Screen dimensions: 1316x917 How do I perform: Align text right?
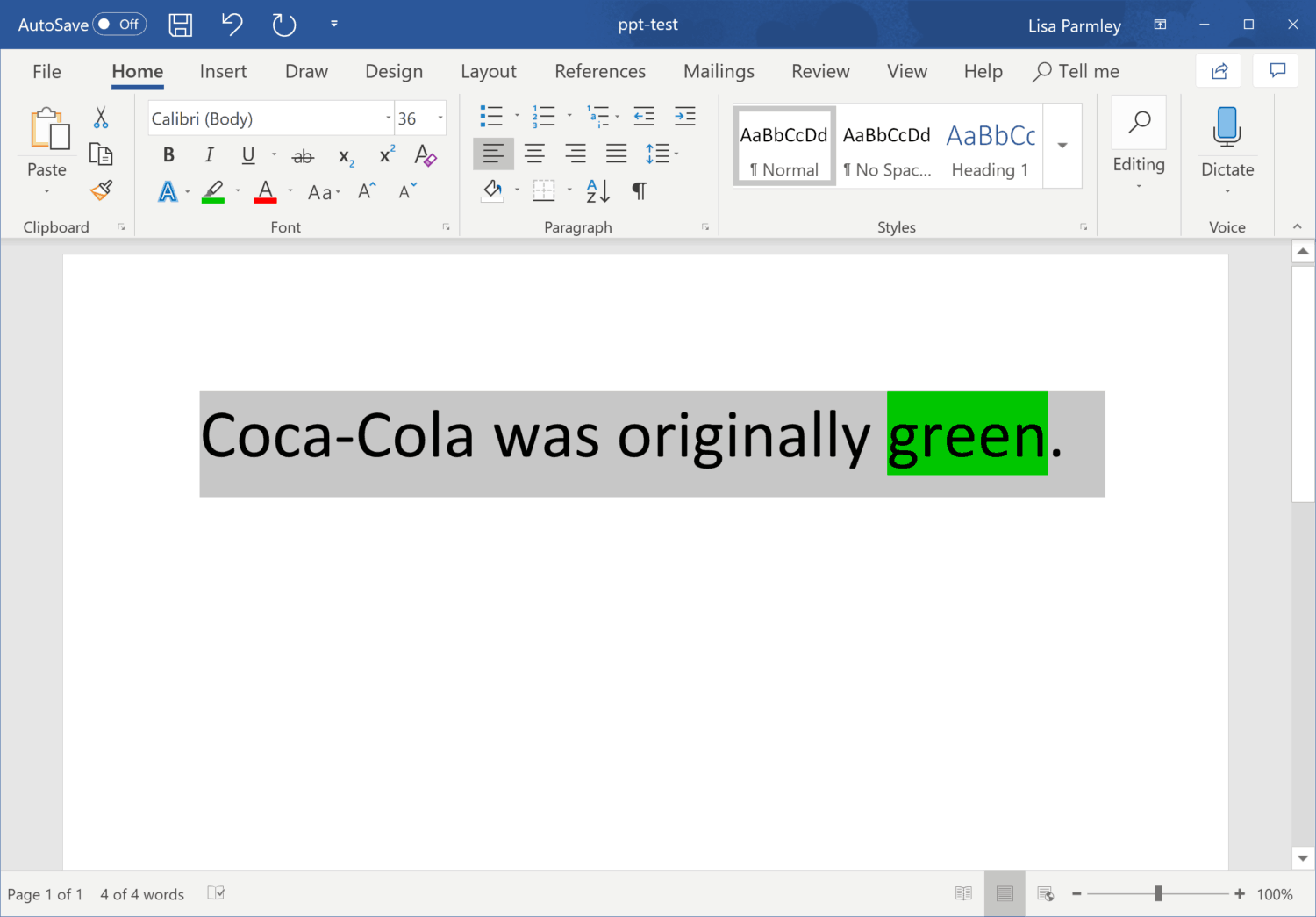pos(576,154)
